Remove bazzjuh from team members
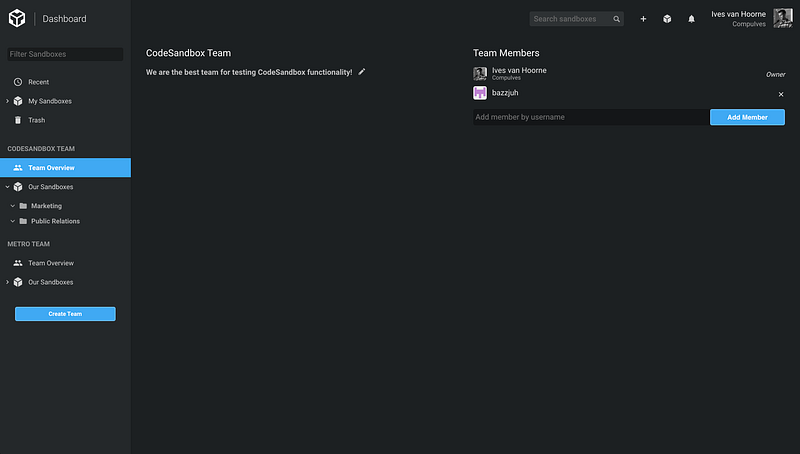Image resolution: width=800 pixels, height=454 pixels. (x=781, y=94)
